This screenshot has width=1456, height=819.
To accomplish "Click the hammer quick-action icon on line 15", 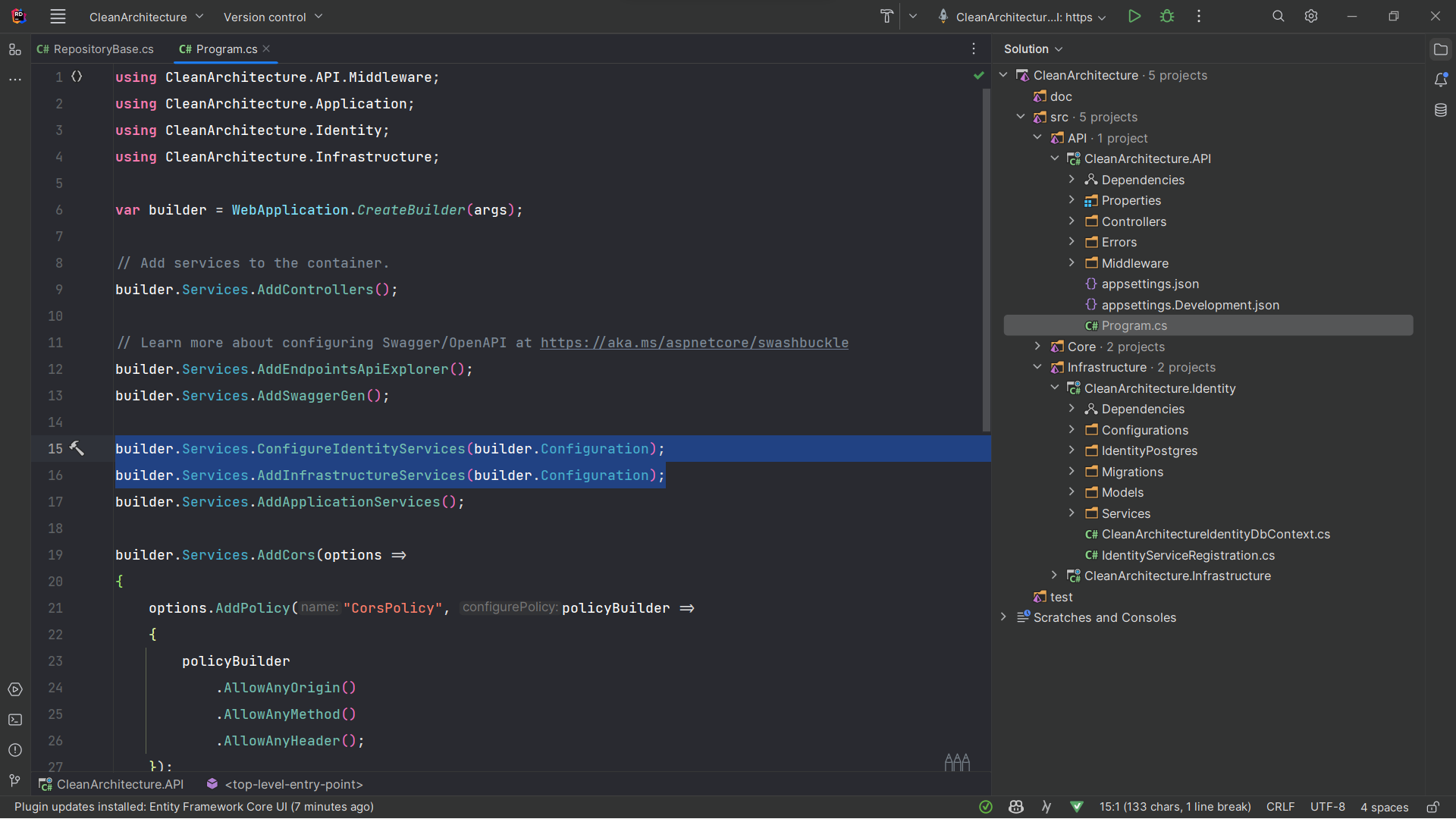I will tap(77, 448).
